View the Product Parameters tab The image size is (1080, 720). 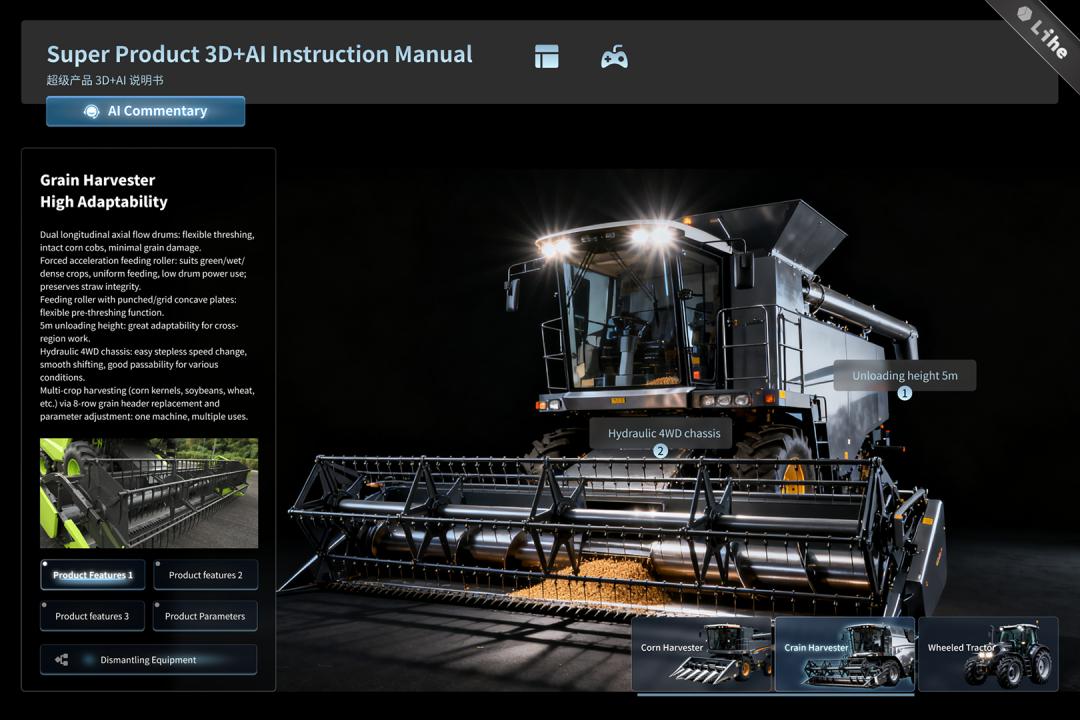(205, 616)
